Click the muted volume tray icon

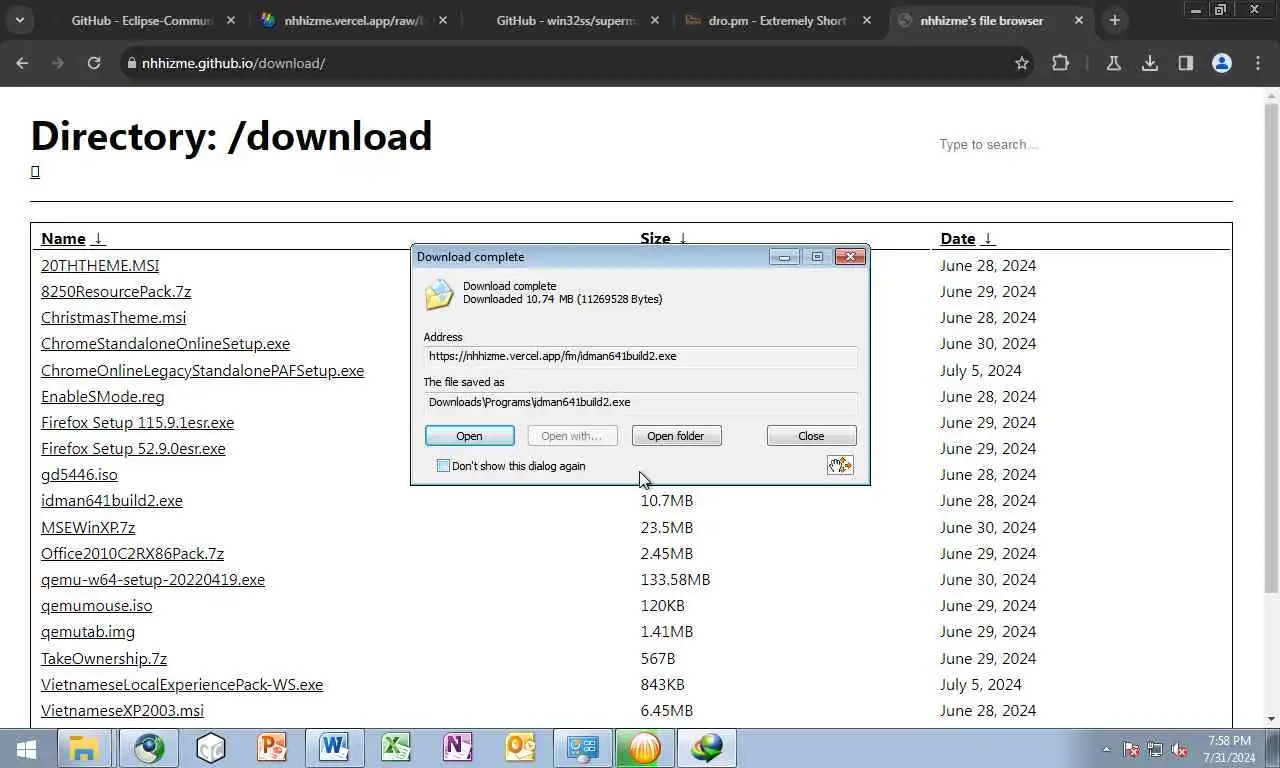point(1179,749)
